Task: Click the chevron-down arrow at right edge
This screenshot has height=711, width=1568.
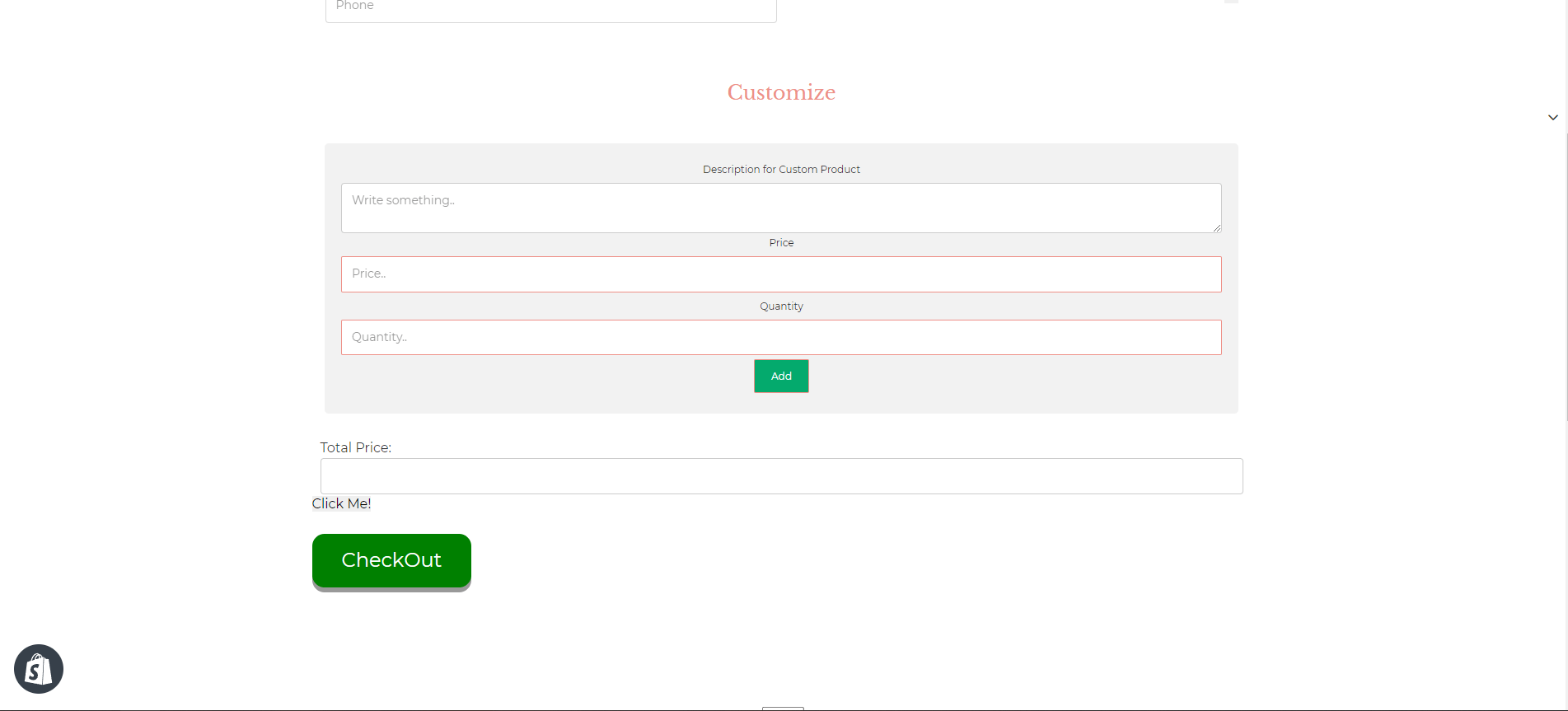Action: (x=1552, y=118)
